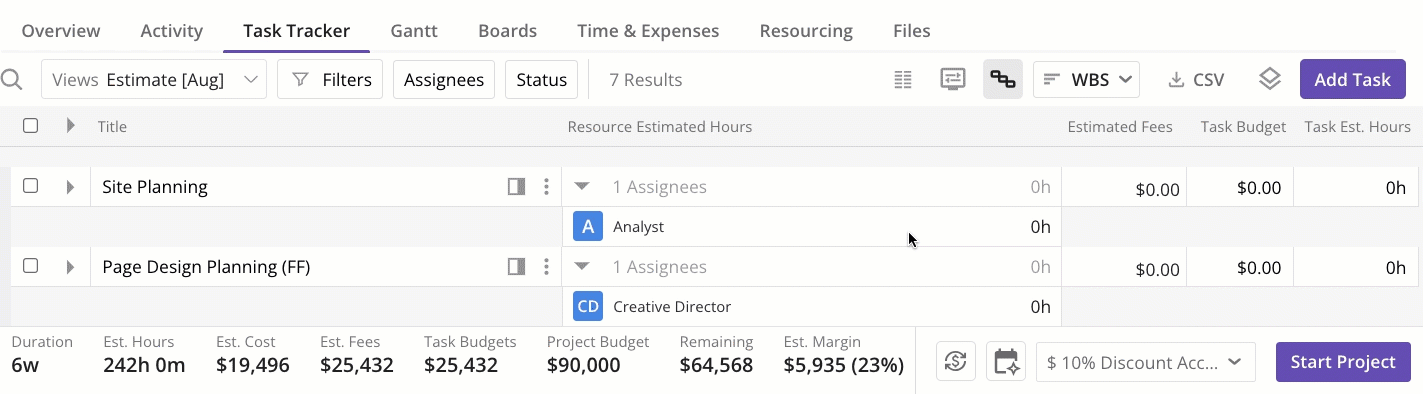
Task: Click the Remaining $64,568 value
Action: click(x=716, y=365)
